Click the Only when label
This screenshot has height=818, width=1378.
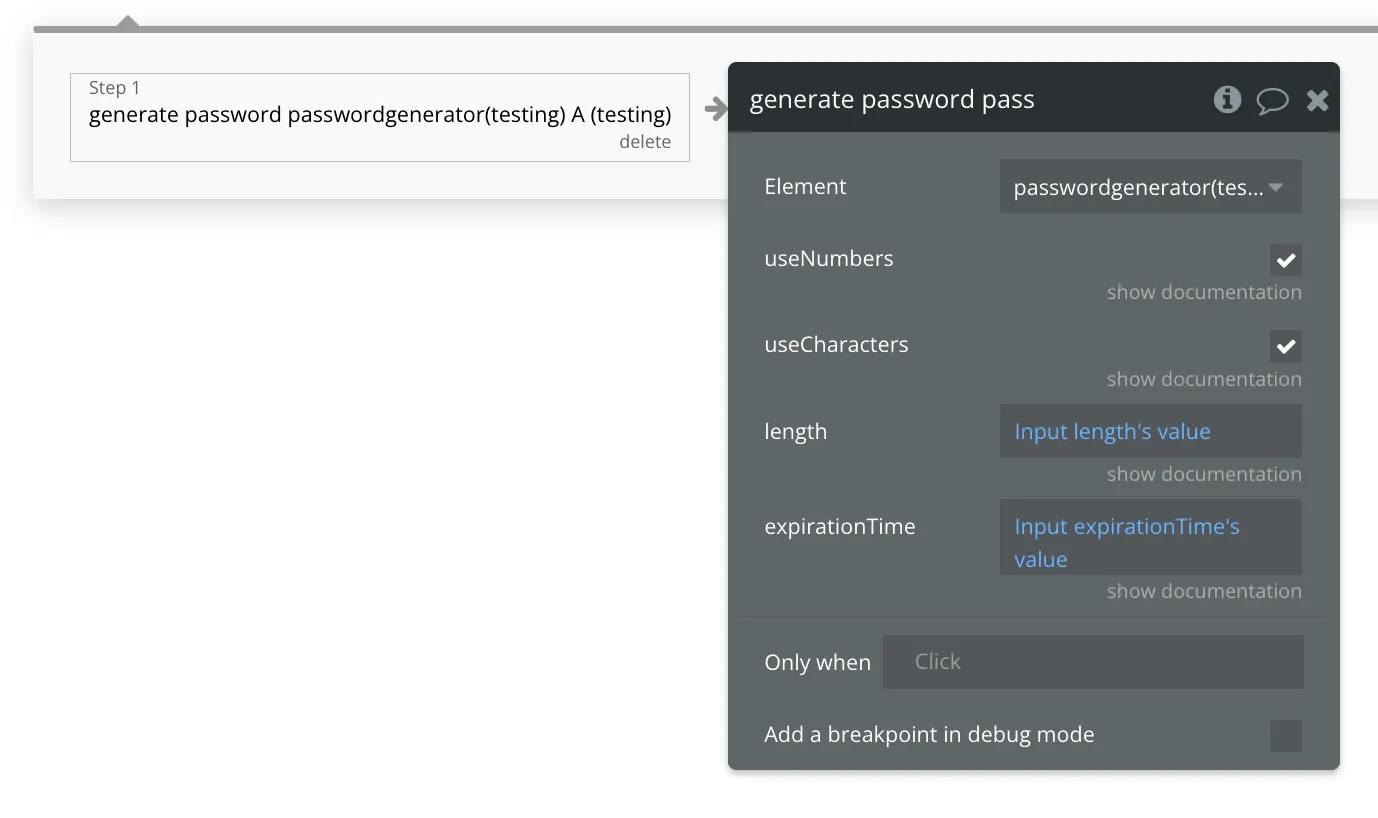(x=817, y=663)
